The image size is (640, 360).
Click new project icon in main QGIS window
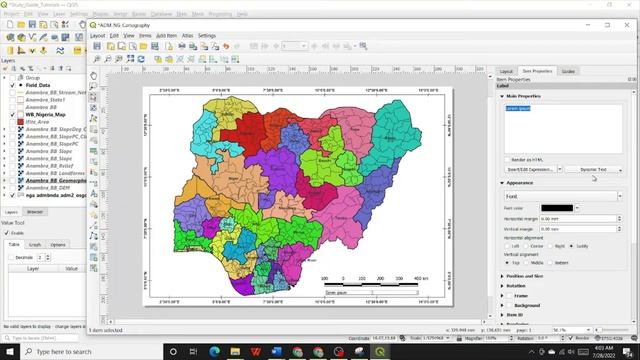coord(10,25)
